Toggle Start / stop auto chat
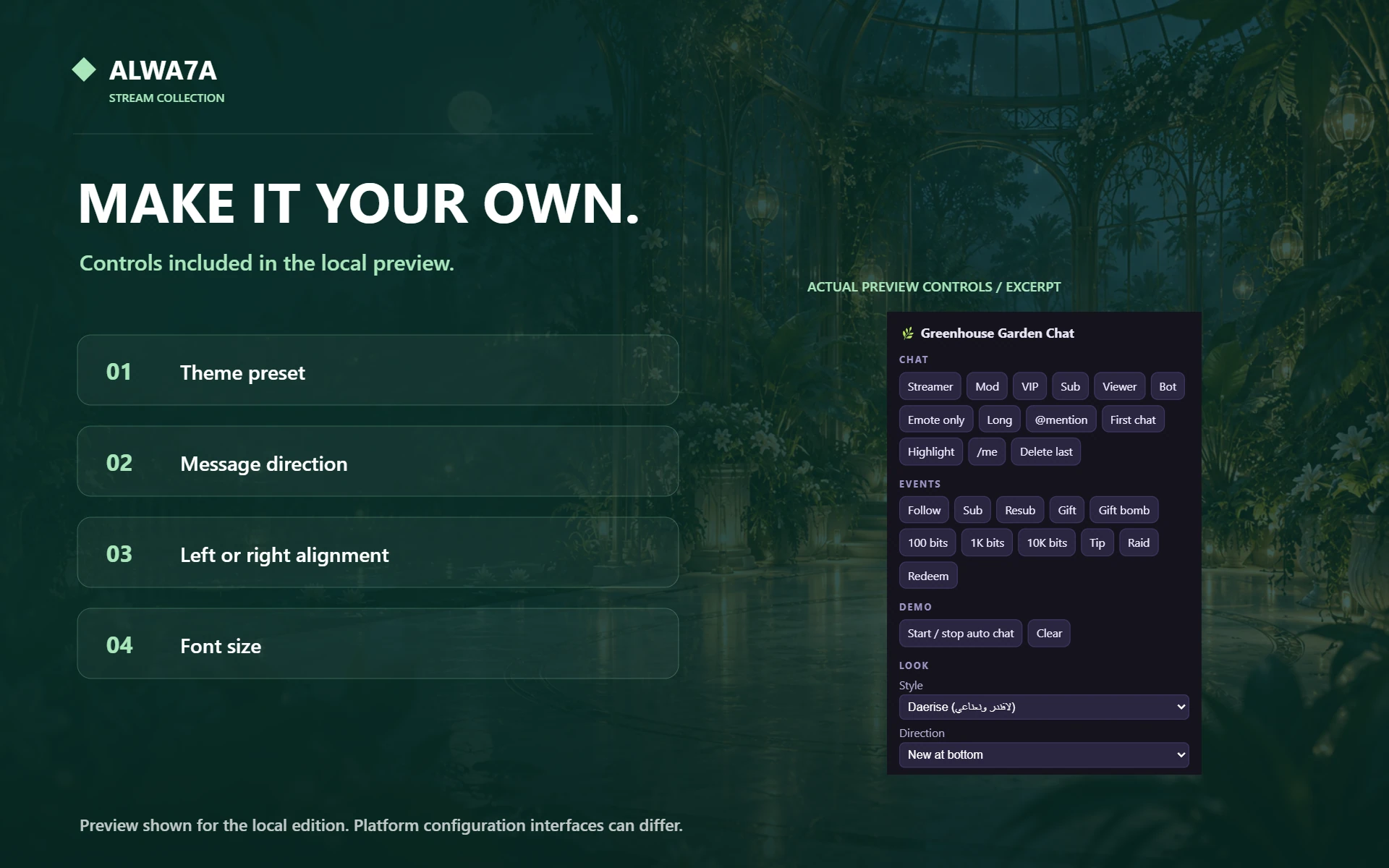Image resolution: width=1389 pixels, height=868 pixels. coord(961,633)
